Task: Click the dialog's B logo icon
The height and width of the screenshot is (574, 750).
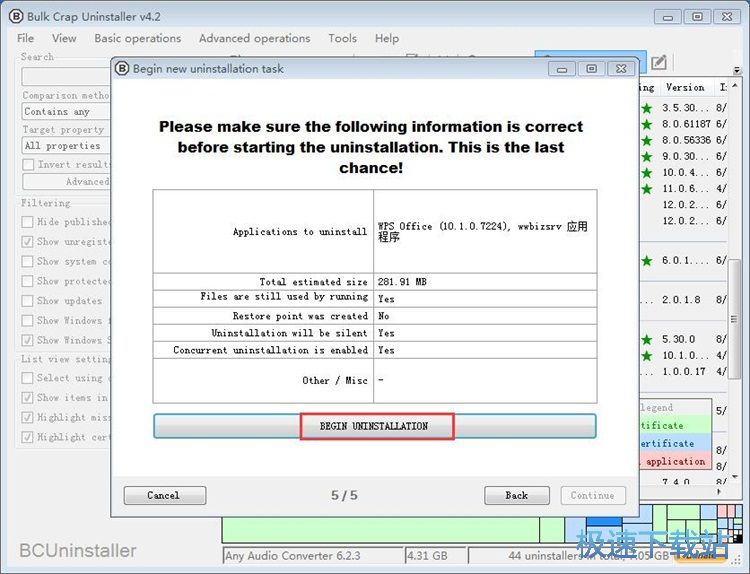Action: [122, 68]
